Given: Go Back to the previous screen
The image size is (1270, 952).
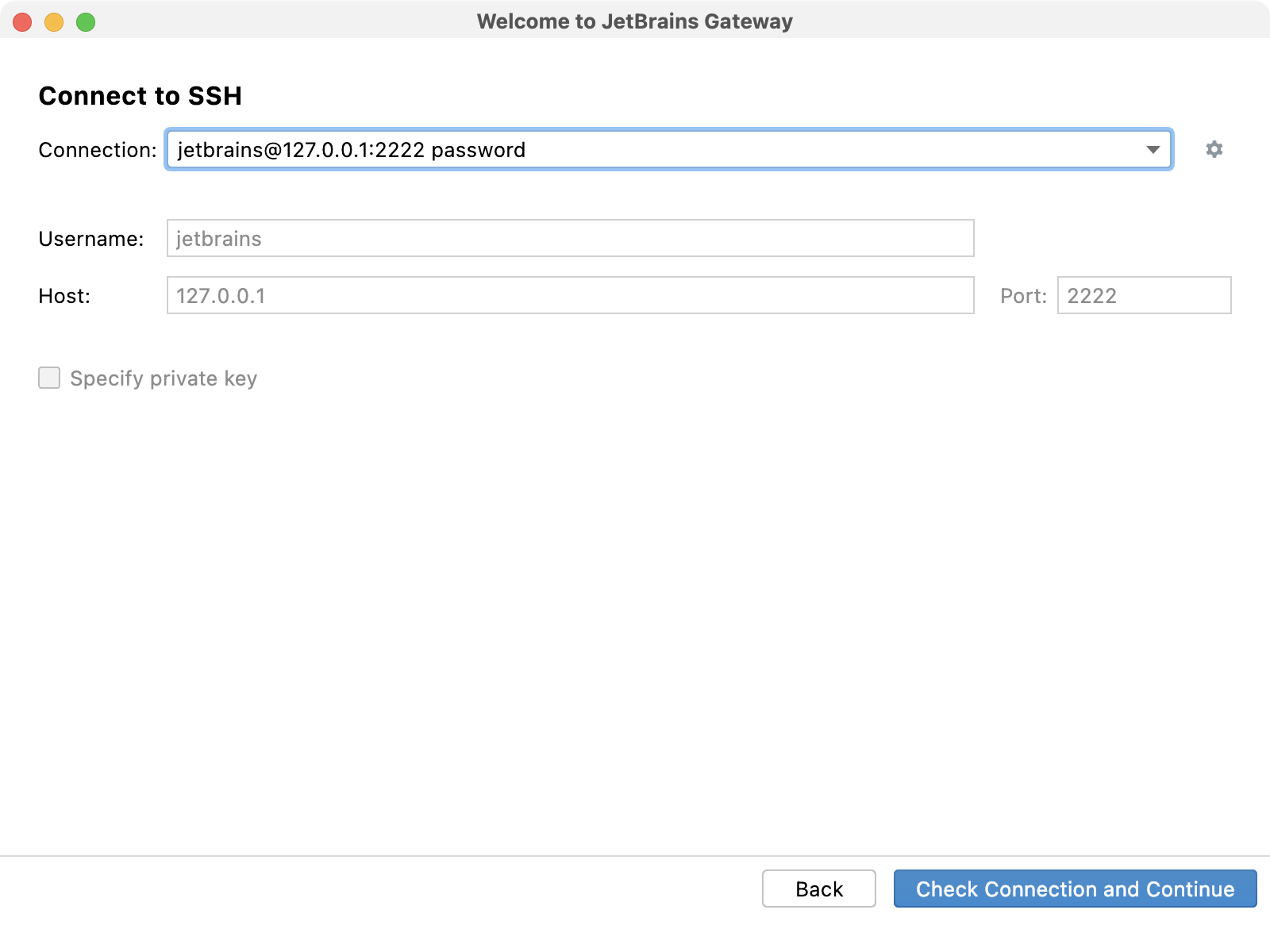Looking at the screenshot, I should pyautogui.click(x=818, y=889).
